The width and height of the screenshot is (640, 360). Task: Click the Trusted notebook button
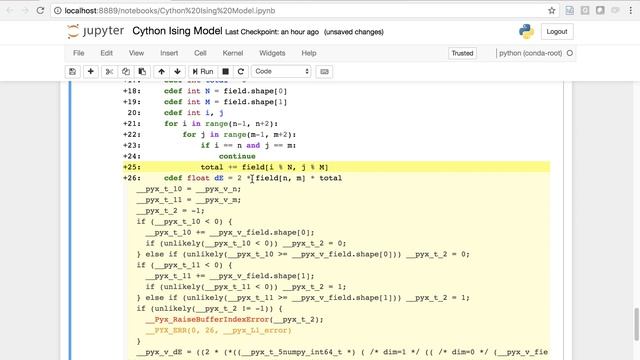tap(462, 53)
